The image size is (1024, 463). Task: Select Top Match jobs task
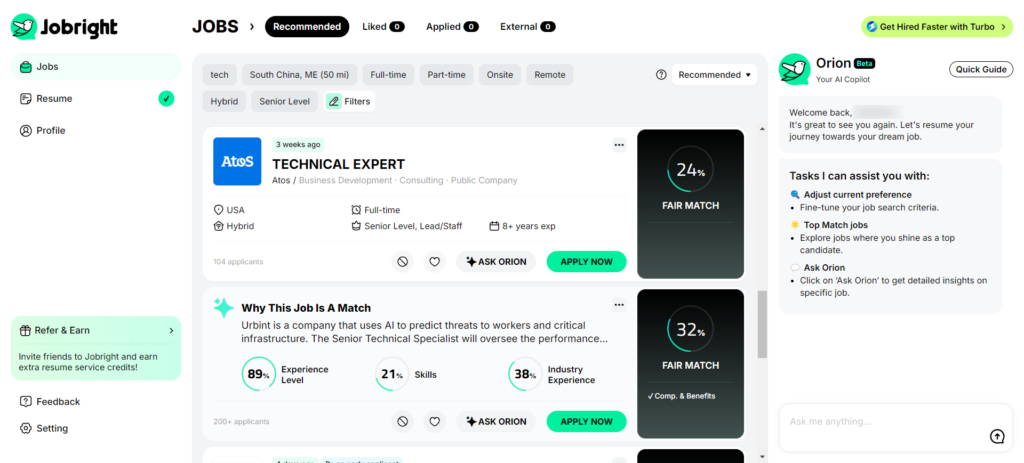point(836,225)
